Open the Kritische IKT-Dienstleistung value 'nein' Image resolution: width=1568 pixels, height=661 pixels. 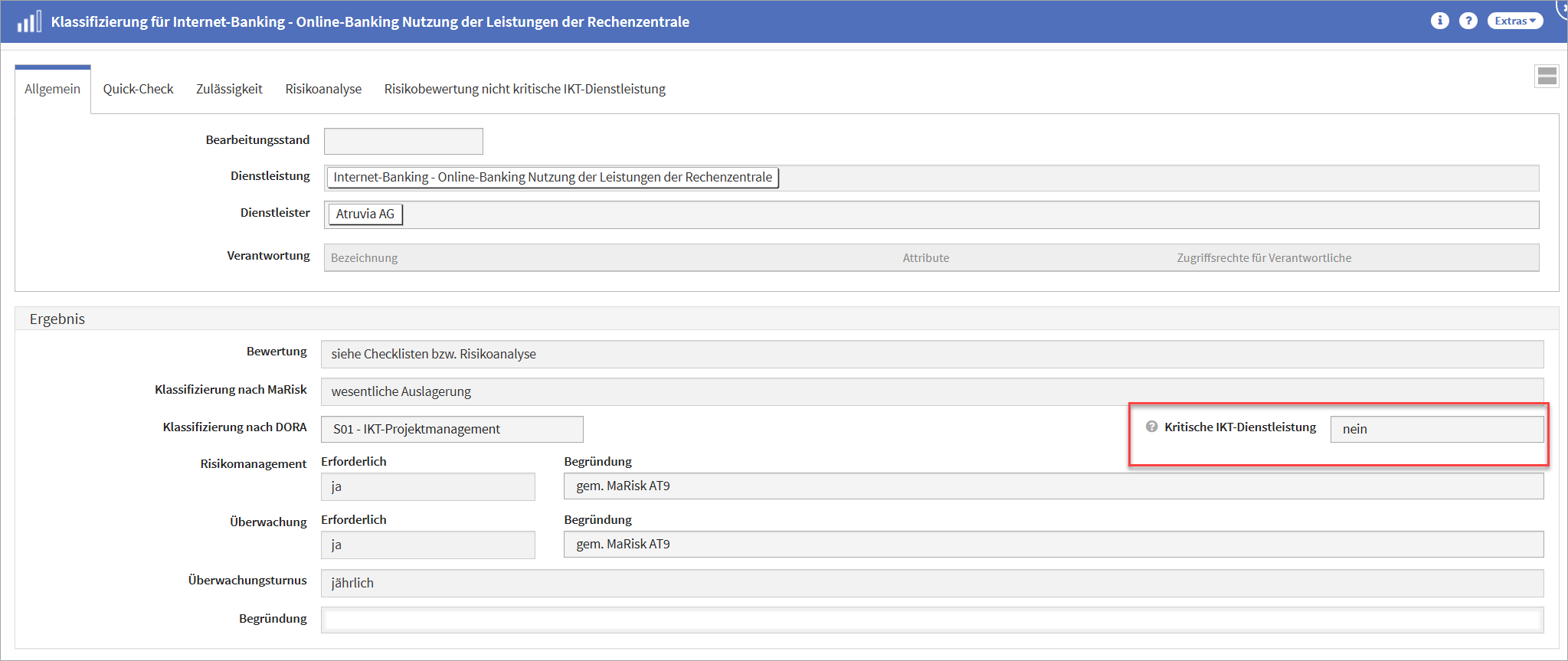point(1436,429)
